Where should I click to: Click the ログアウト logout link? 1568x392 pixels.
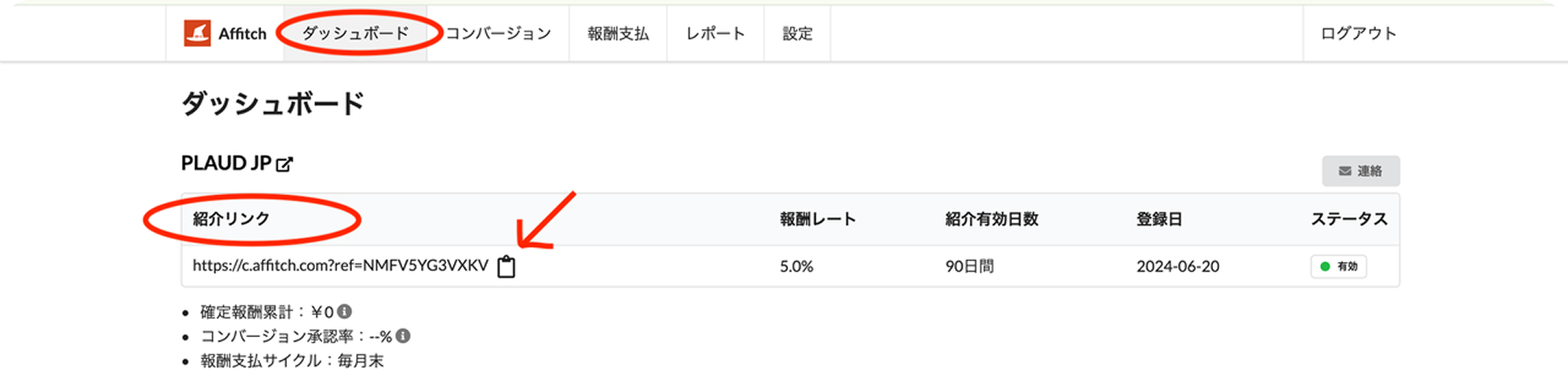coord(1358,33)
